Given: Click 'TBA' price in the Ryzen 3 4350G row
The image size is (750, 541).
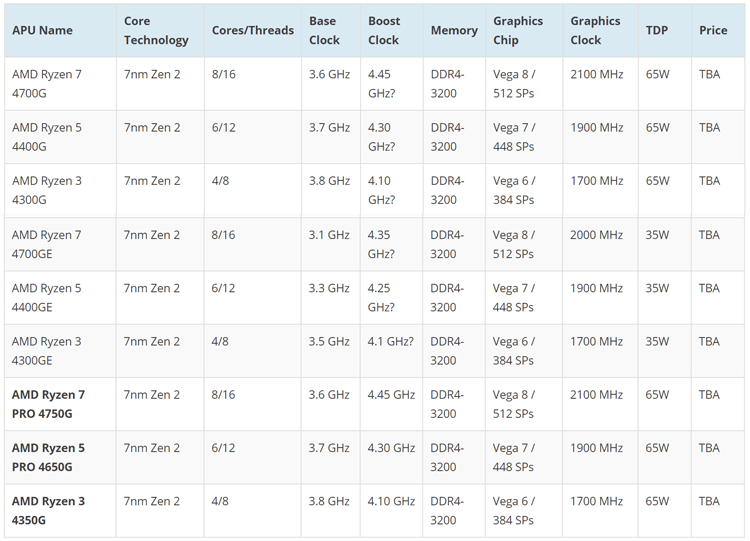Looking at the screenshot, I should [709, 501].
